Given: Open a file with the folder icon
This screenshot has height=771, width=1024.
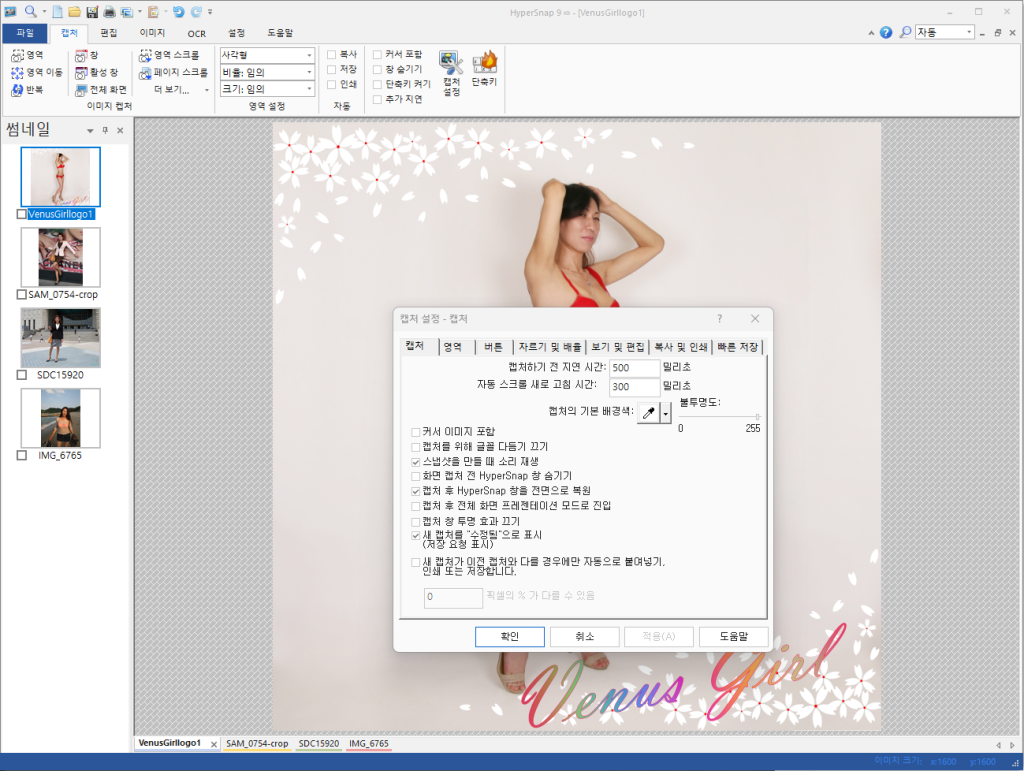Looking at the screenshot, I should coord(74,12).
